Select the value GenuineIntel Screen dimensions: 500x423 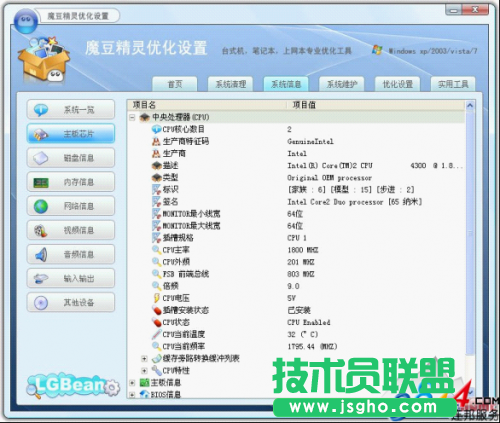pyautogui.click(x=310, y=141)
